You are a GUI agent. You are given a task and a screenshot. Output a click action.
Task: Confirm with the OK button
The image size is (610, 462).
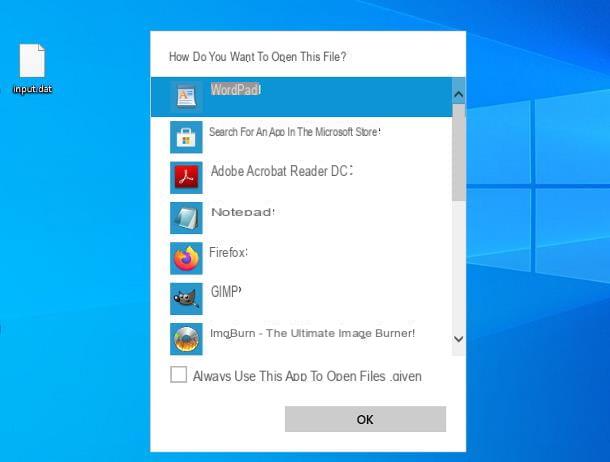click(x=365, y=419)
